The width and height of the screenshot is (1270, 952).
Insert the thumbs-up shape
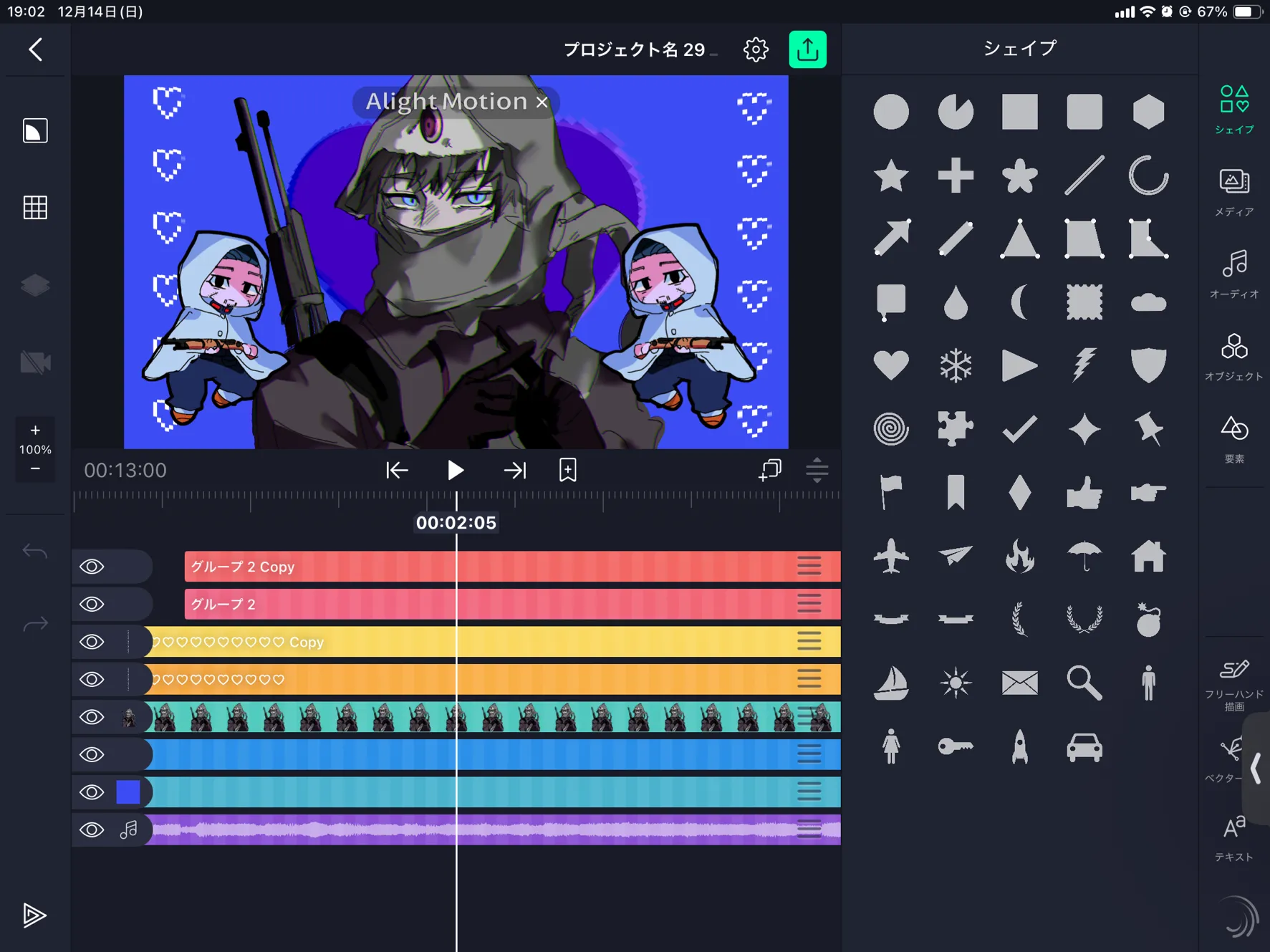[1084, 493]
